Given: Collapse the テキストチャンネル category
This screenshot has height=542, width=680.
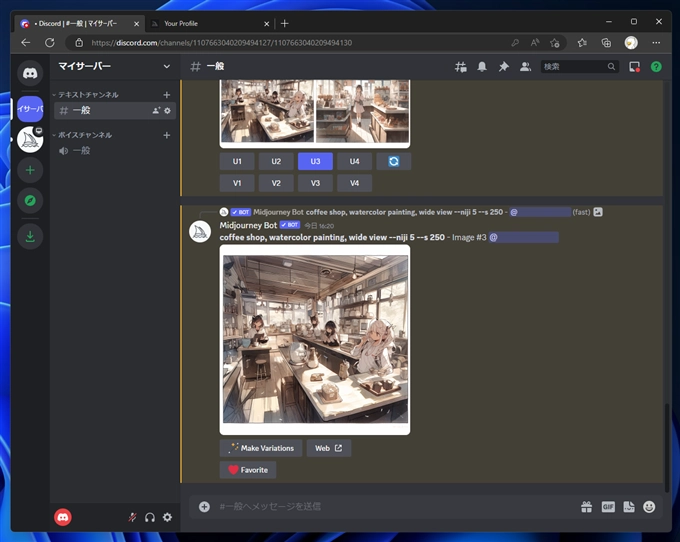Looking at the screenshot, I should click(x=86, y=95).
